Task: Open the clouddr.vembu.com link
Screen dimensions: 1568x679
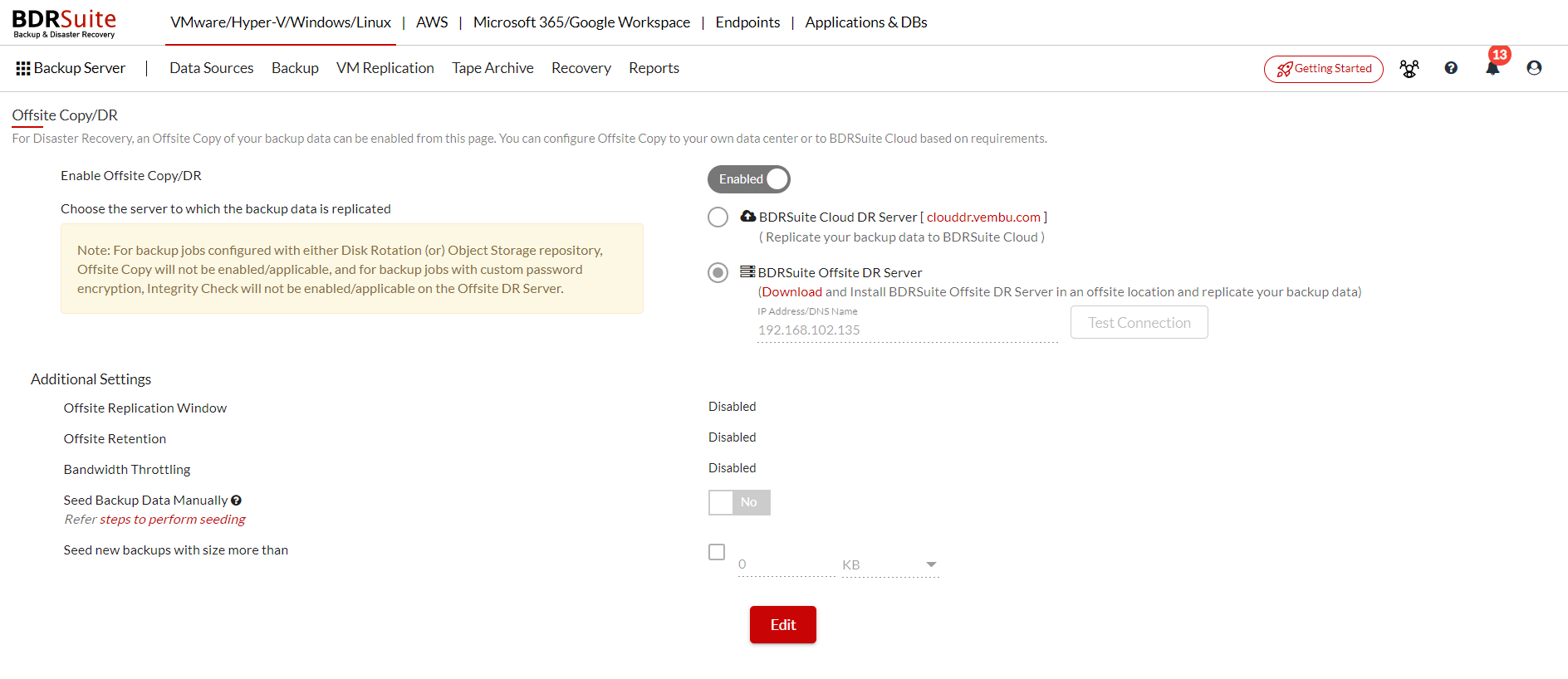Action: tap(983, 217)
